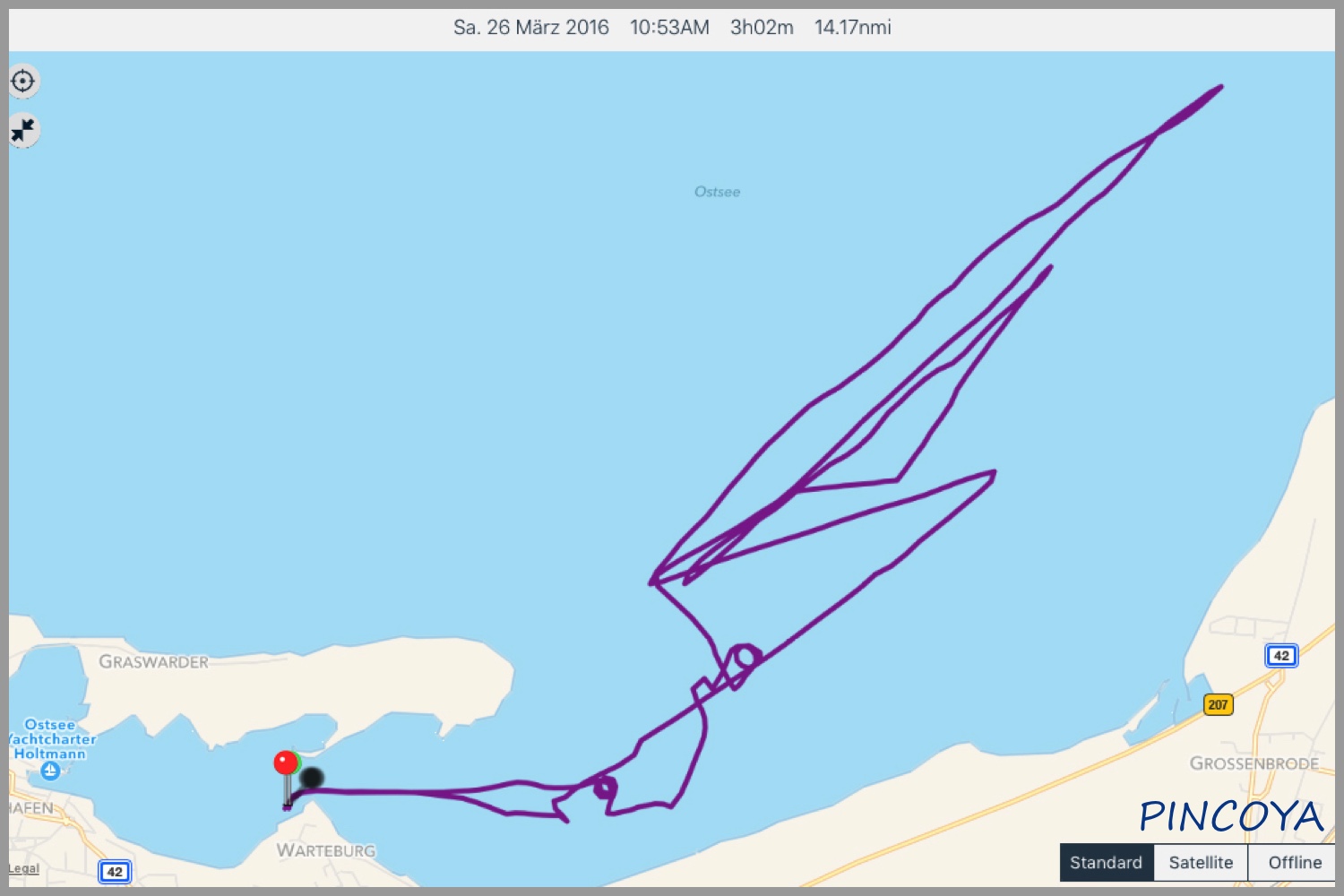Click the blue 42 shield near Grossenbrode
The width and height of the screenshot is (1344, 896).
click(1281, 656)
